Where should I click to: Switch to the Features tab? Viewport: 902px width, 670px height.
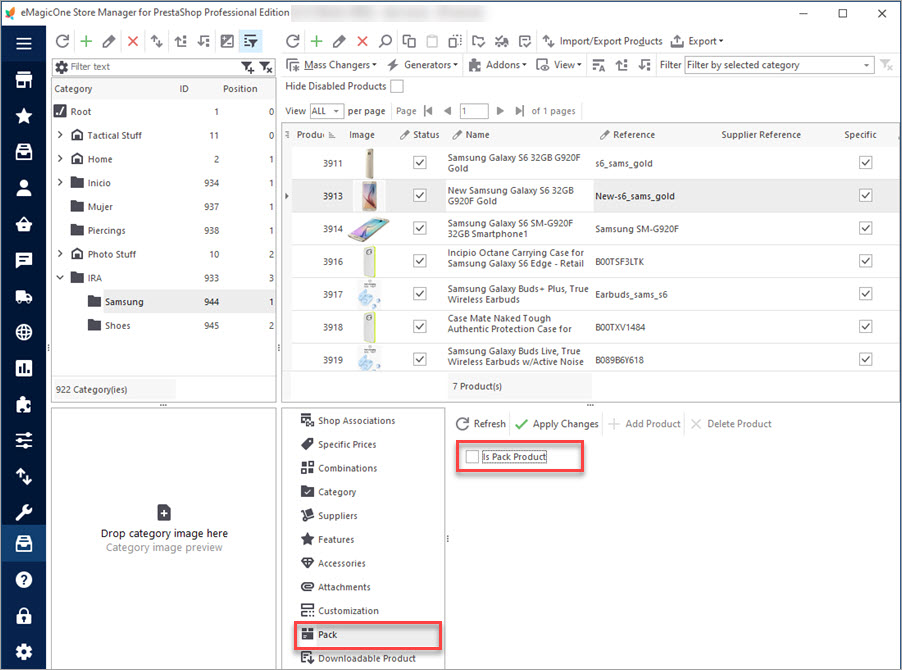pos(327,539)
